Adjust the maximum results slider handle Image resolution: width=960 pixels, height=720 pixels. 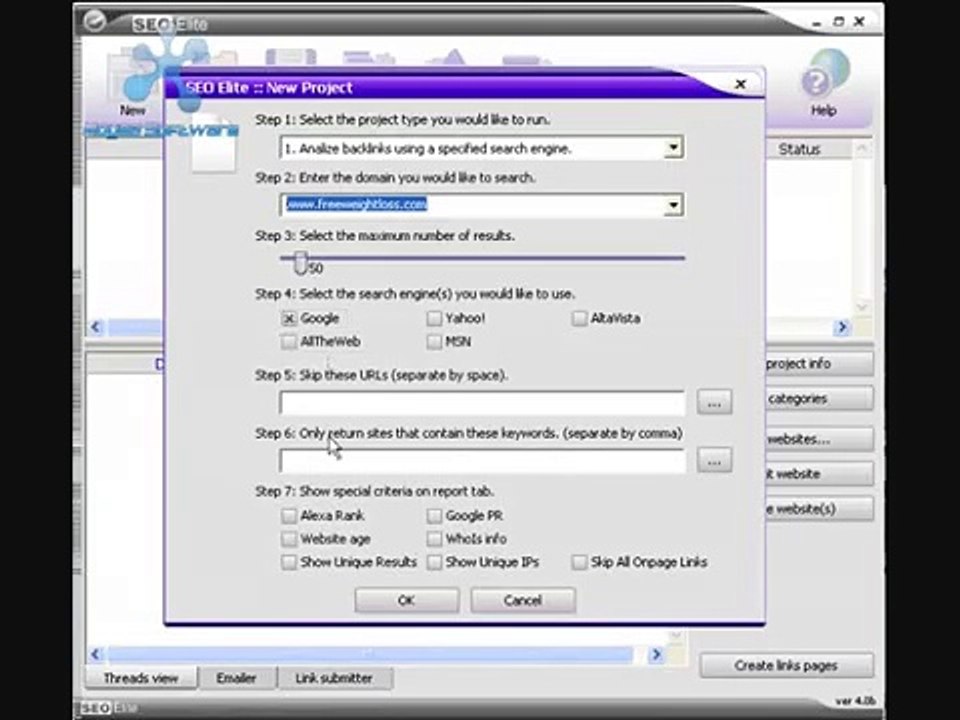(x=300, y=262)
